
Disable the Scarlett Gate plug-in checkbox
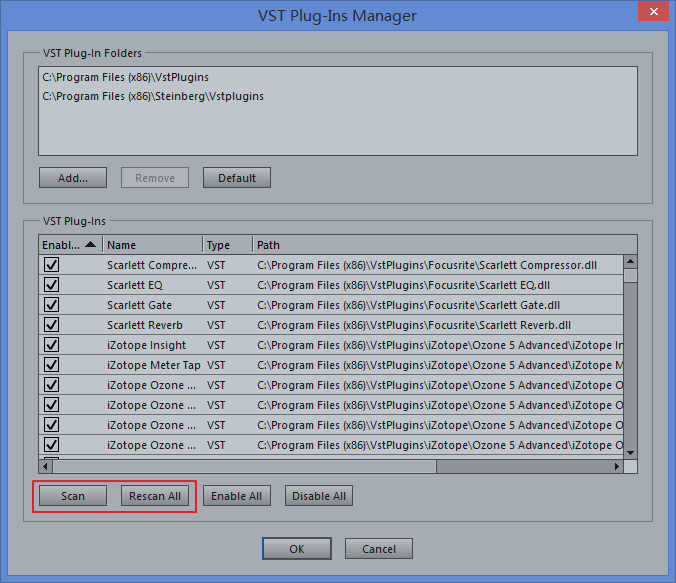pyautogui.click(x=51, y=305)
